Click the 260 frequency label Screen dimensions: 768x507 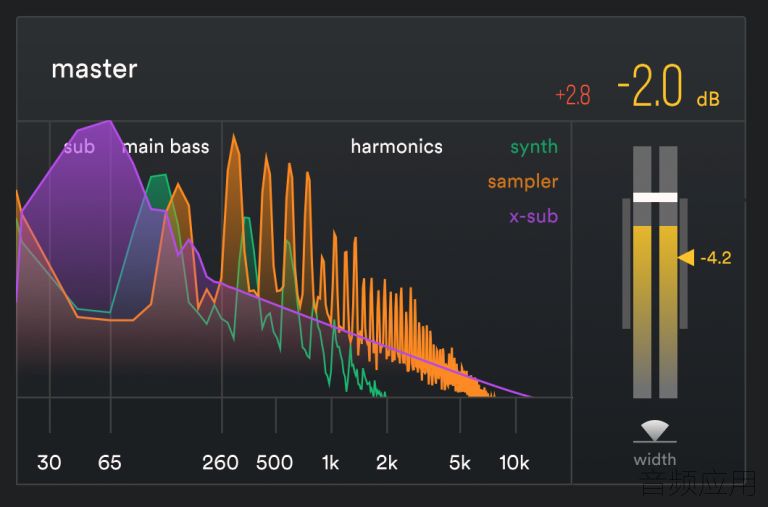(x=220, y=462)
